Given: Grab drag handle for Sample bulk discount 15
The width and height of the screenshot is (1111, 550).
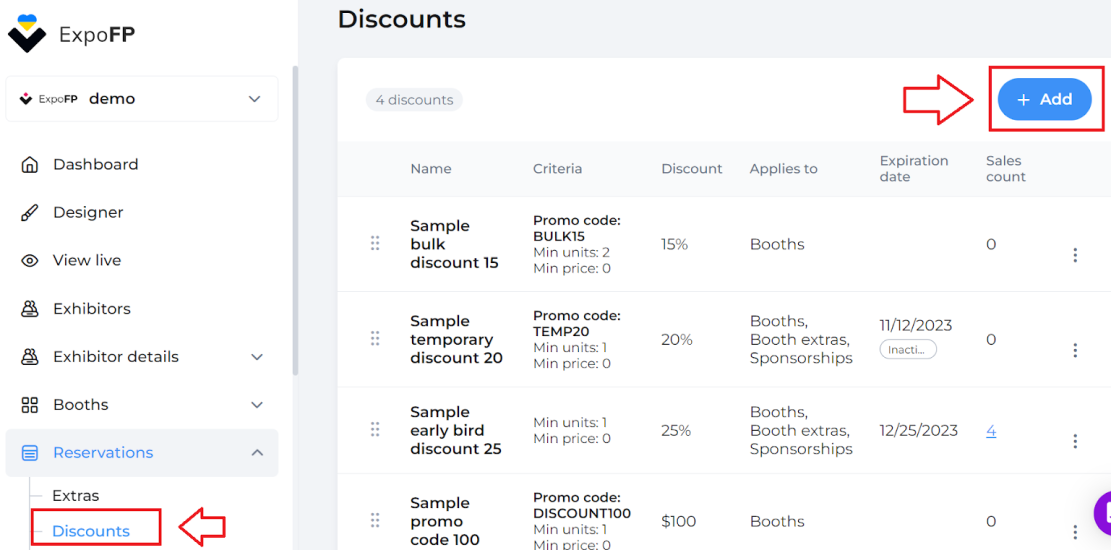Looking at the screenshot, I should click(x=376, y=244).
